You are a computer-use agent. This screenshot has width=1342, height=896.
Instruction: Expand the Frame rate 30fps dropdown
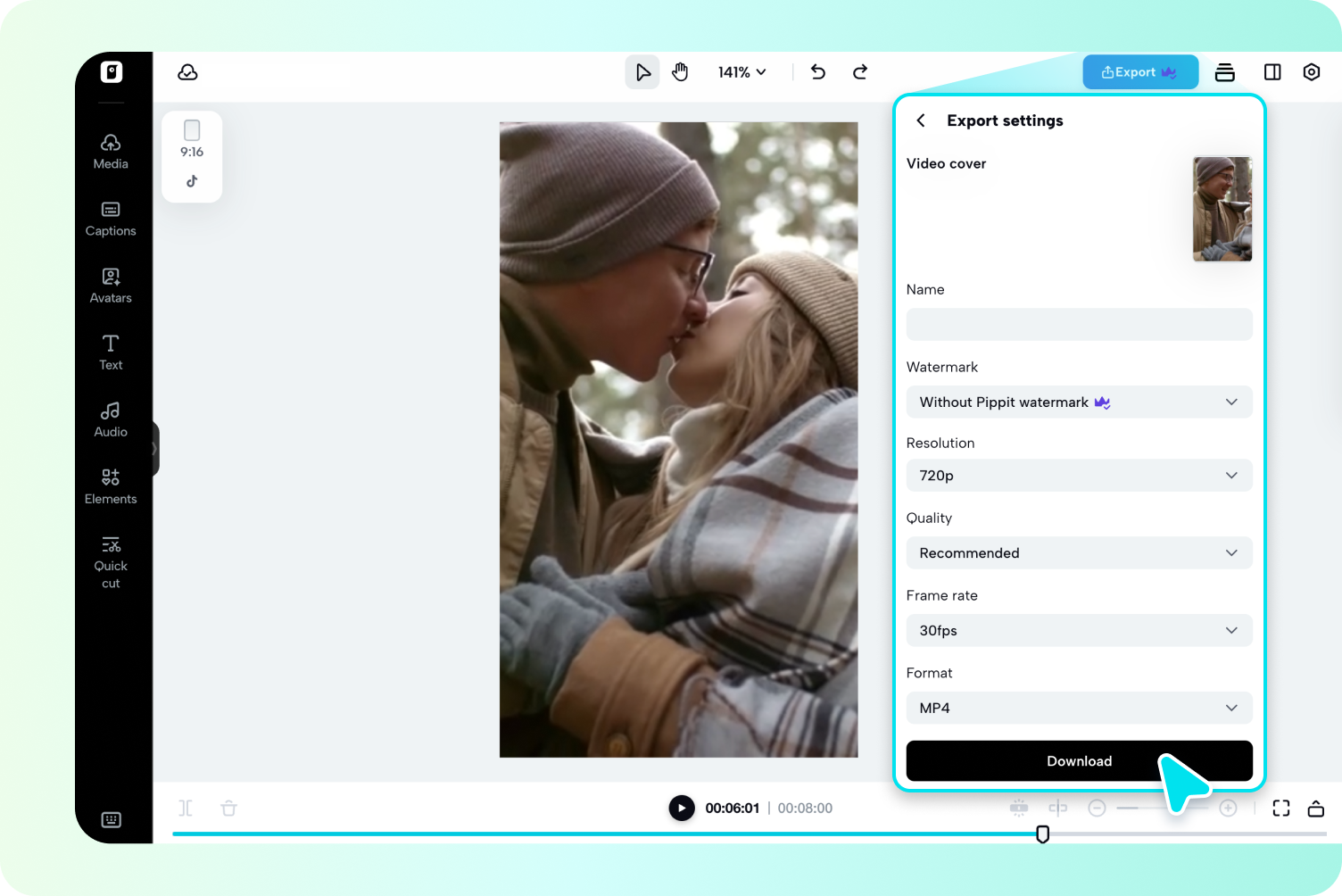coord(1079,631)
